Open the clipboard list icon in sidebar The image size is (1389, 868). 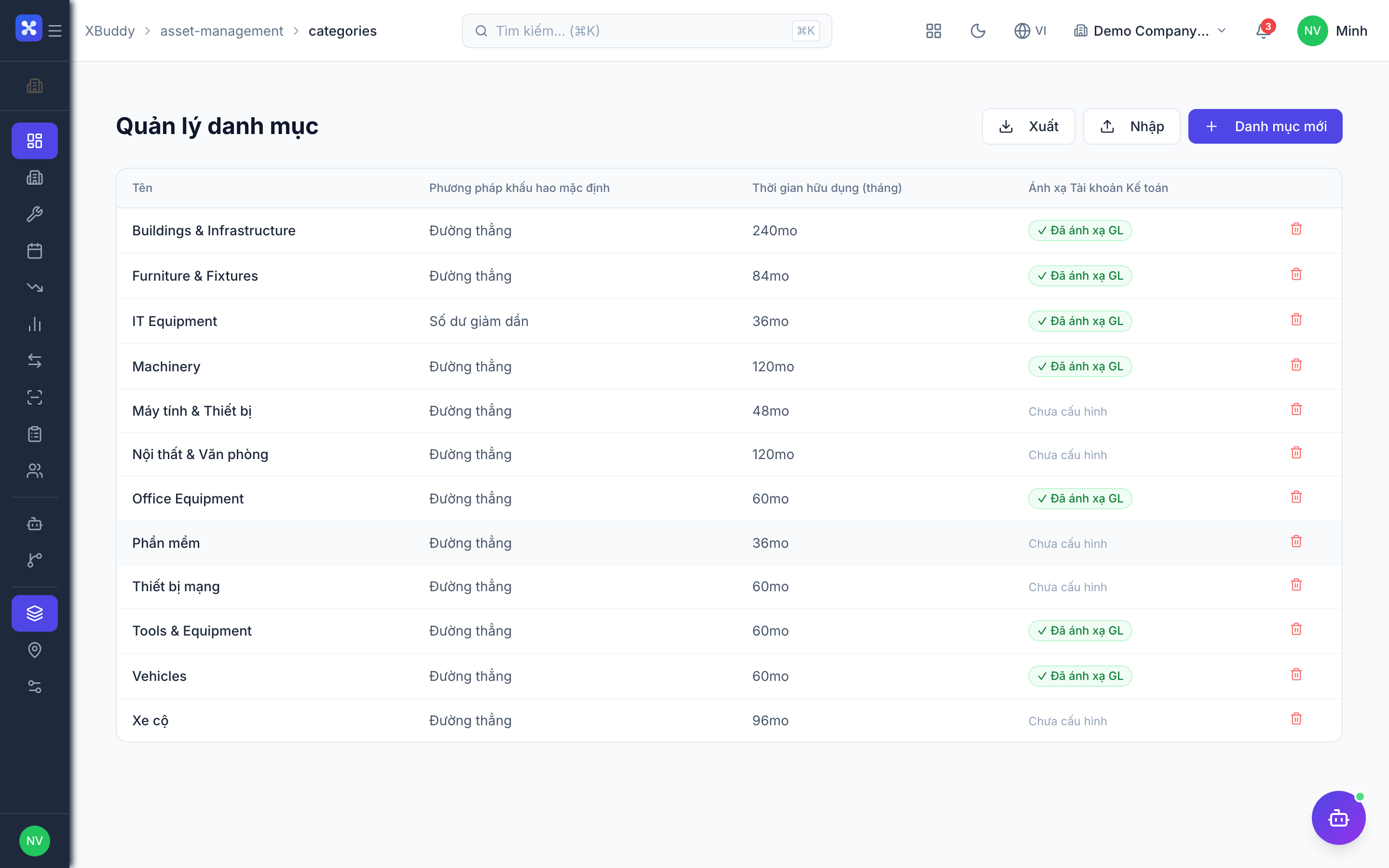tap(34, 434)
